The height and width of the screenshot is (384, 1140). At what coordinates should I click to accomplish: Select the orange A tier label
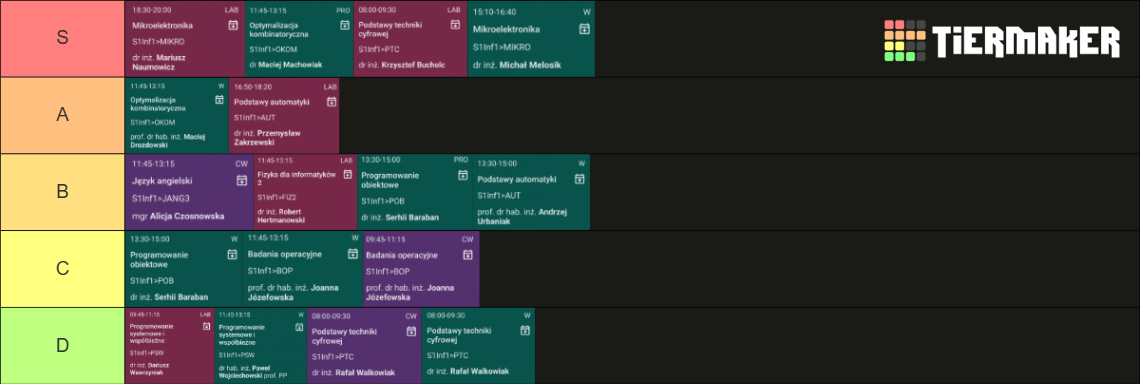click(63, 115)
